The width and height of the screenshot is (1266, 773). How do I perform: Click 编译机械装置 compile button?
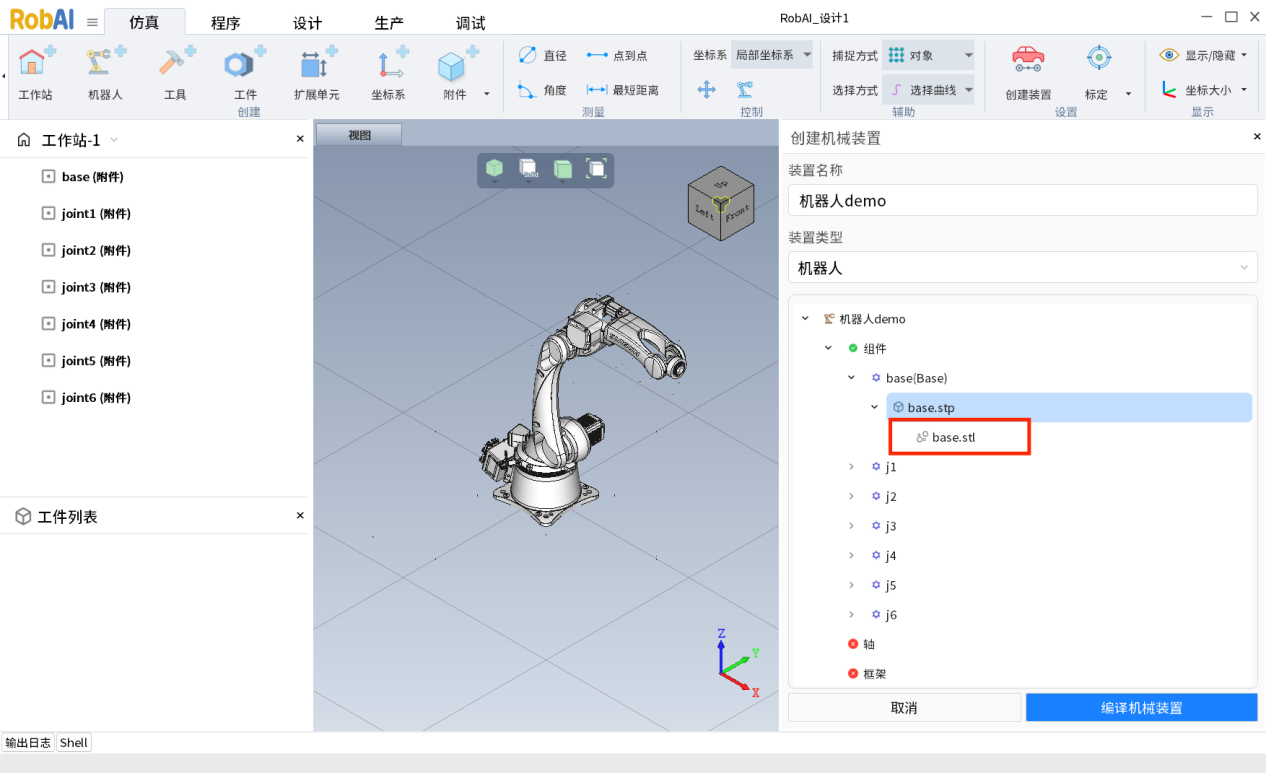[1141, 707]
